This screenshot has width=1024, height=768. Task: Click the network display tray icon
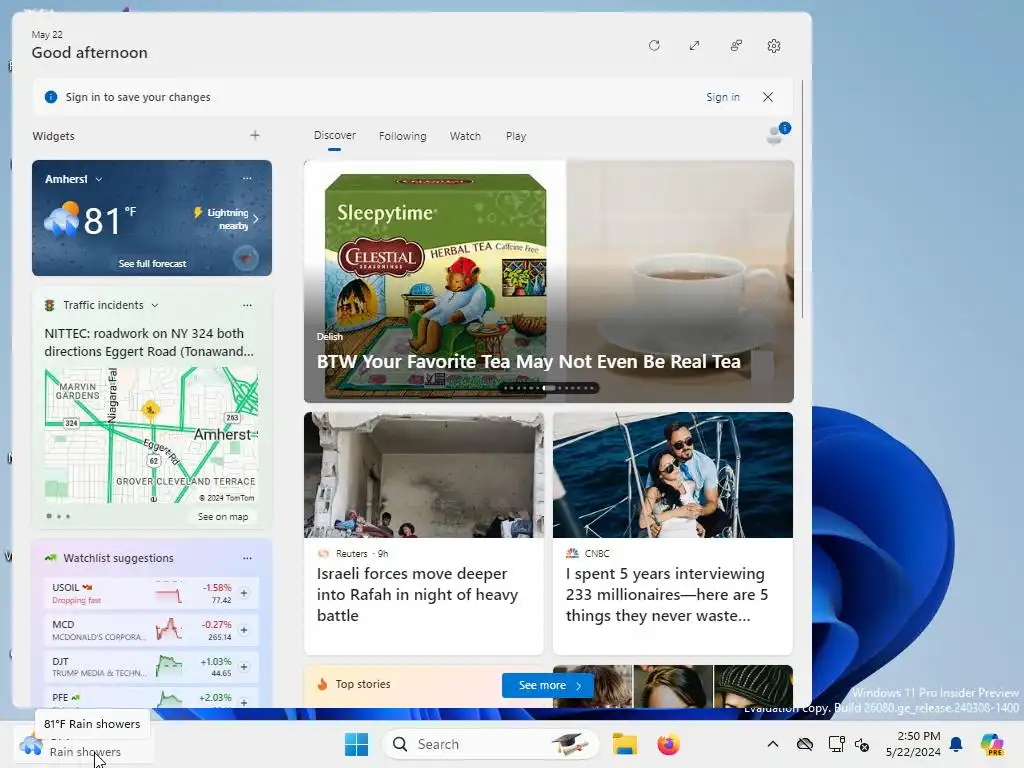point(836,744)
